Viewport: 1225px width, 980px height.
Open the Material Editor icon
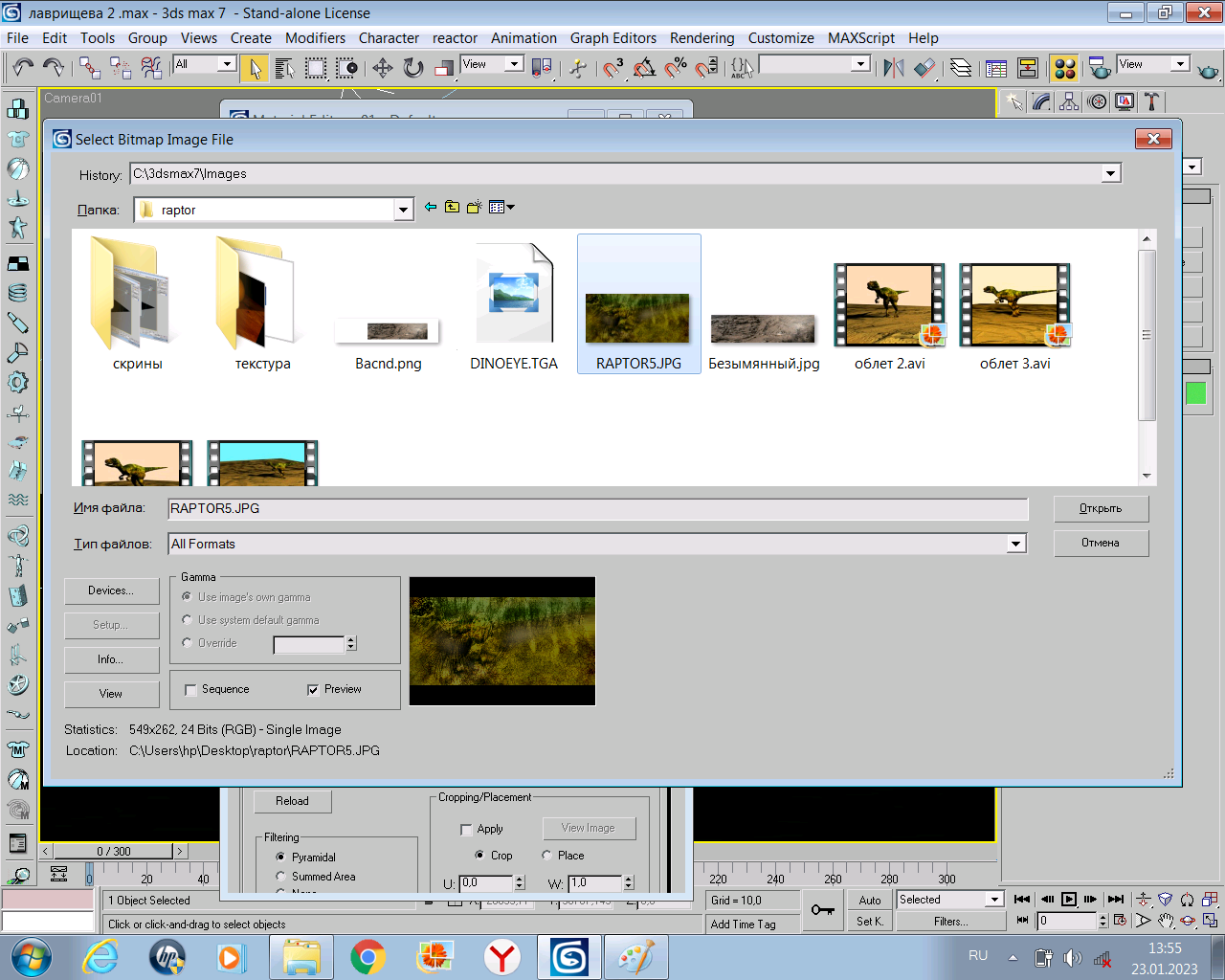pyautogui.click(x=1064, y=68)
